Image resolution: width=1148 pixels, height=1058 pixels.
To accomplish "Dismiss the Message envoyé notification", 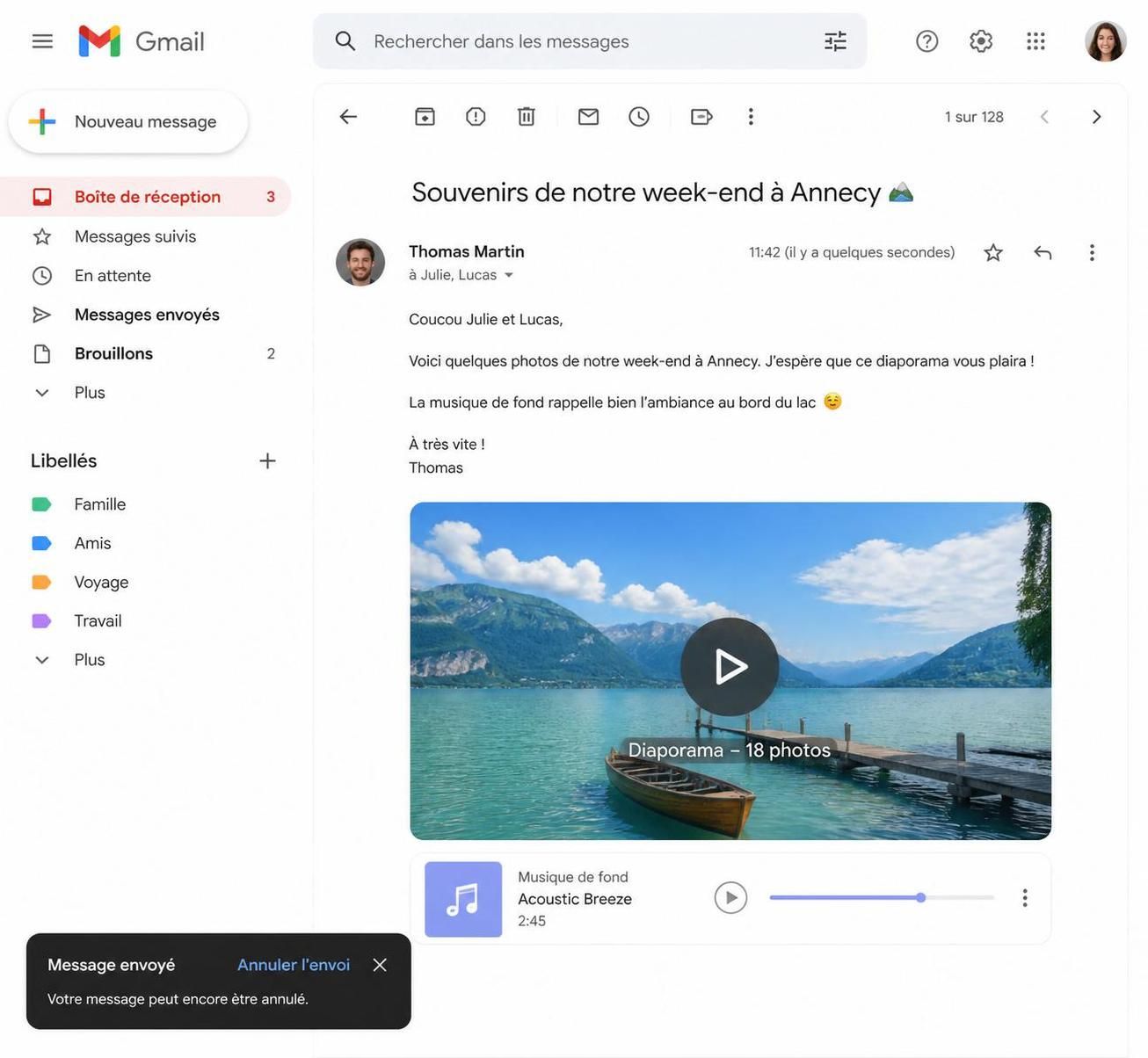I will pyautogui.click(x=380, y=965).
